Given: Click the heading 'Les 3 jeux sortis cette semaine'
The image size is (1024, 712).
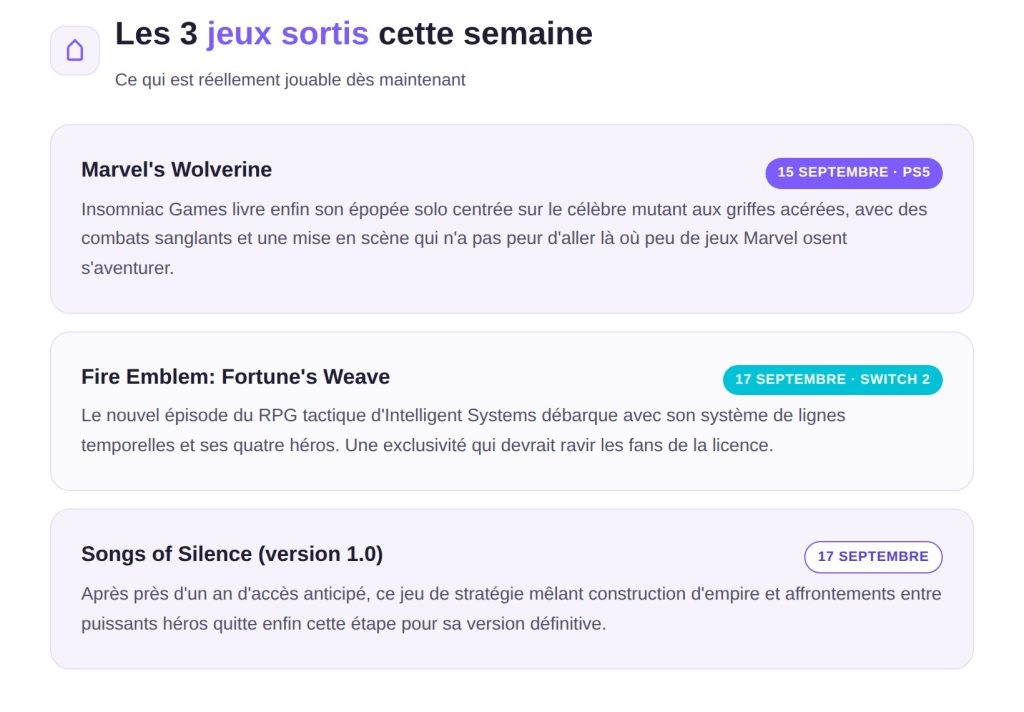Looking at the screenshot, I should click(x=354, y=34).
